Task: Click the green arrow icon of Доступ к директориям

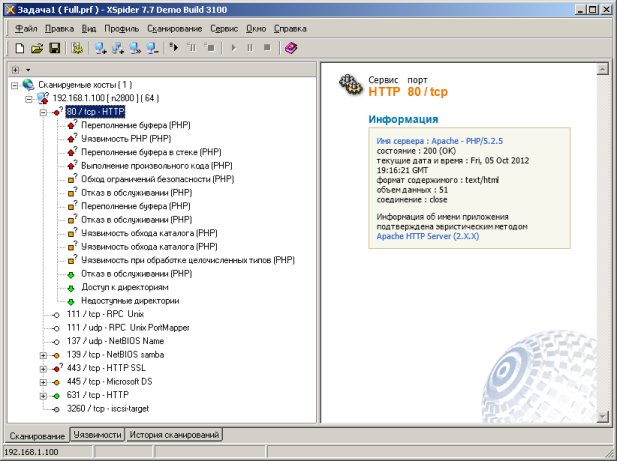Action: point(71,288)
